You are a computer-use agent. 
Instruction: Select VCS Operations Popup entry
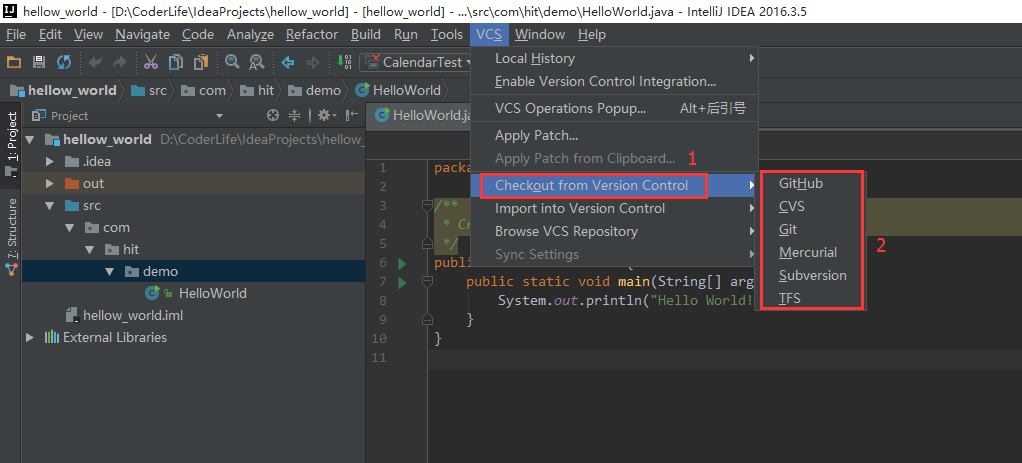tap(615, 109)
